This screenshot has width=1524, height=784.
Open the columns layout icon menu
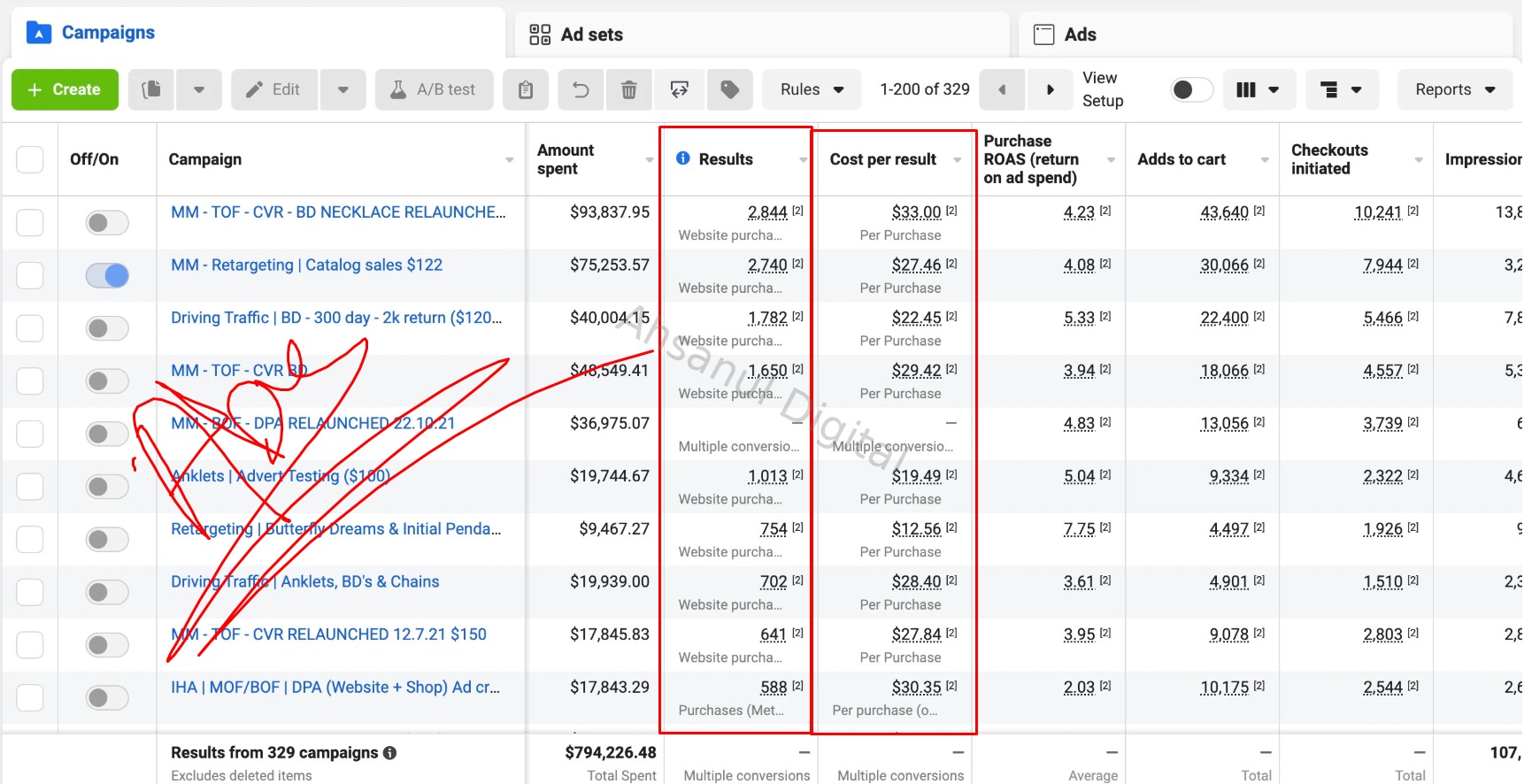(x=1258, y=89)
